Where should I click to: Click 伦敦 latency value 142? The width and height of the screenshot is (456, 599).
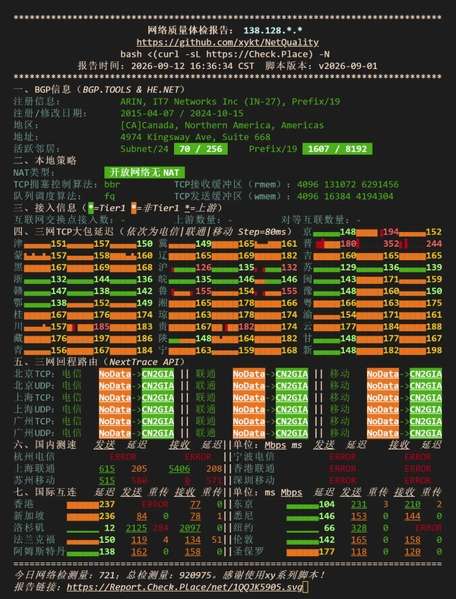pyautogui.click(x=327, y=540)
